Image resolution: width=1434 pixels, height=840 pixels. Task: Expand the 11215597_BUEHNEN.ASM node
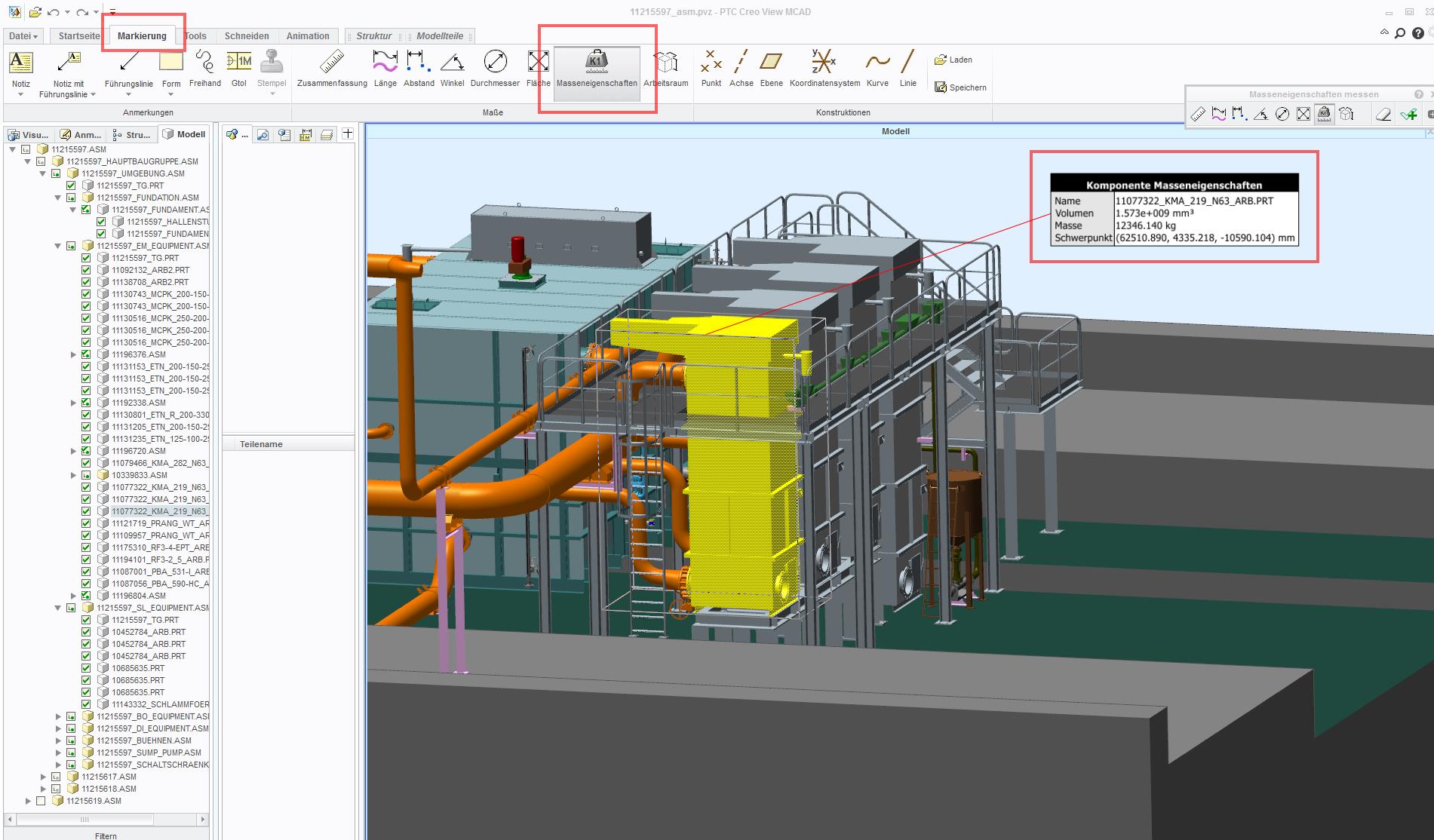[x=58, y=740]
